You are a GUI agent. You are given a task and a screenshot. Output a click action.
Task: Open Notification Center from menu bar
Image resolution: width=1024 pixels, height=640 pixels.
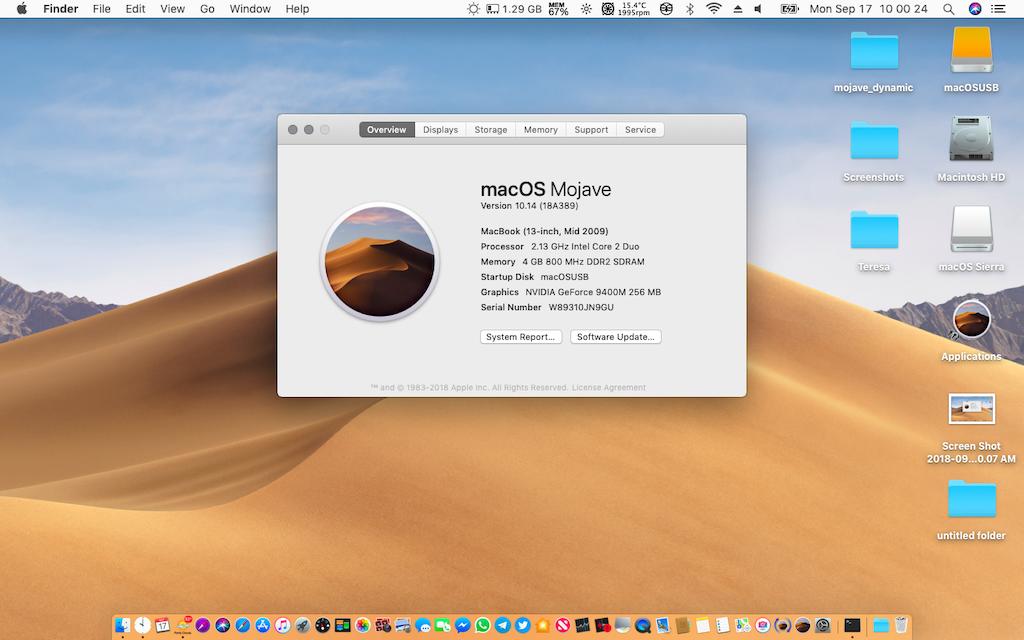coord(998,8)
